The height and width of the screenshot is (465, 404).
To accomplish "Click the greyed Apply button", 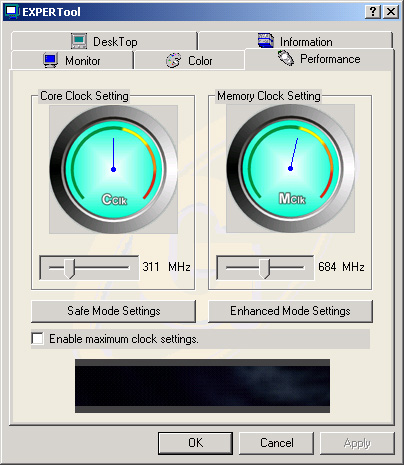I will [x=357, y=443].
